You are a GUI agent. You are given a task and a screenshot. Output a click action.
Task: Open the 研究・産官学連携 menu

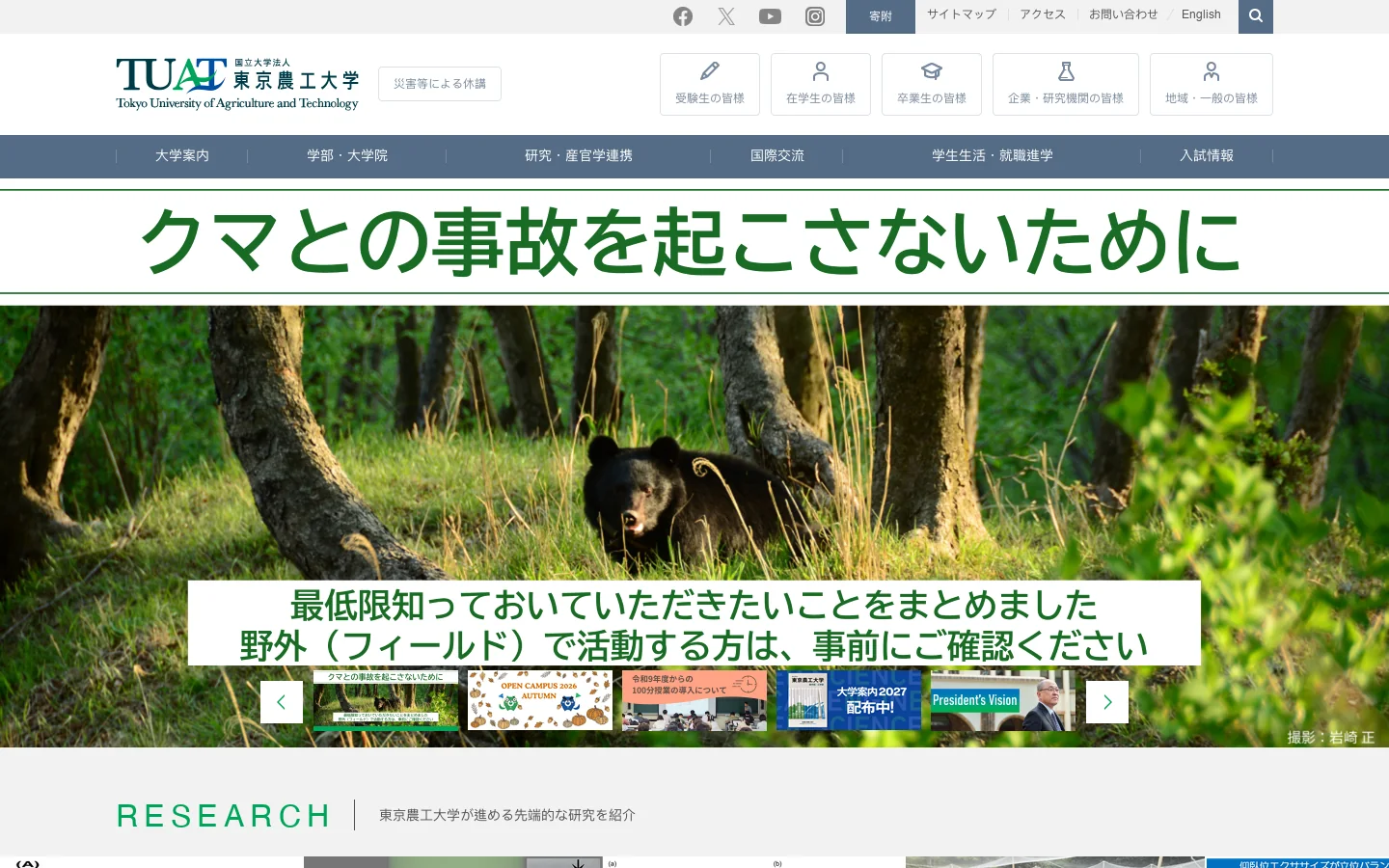click(579, 155)
